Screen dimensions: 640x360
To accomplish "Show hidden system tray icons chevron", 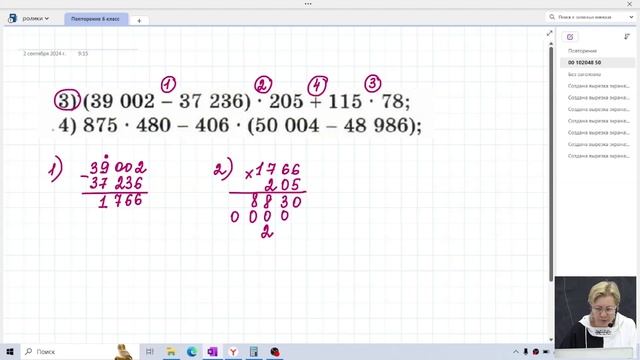I will coord(516,351).
